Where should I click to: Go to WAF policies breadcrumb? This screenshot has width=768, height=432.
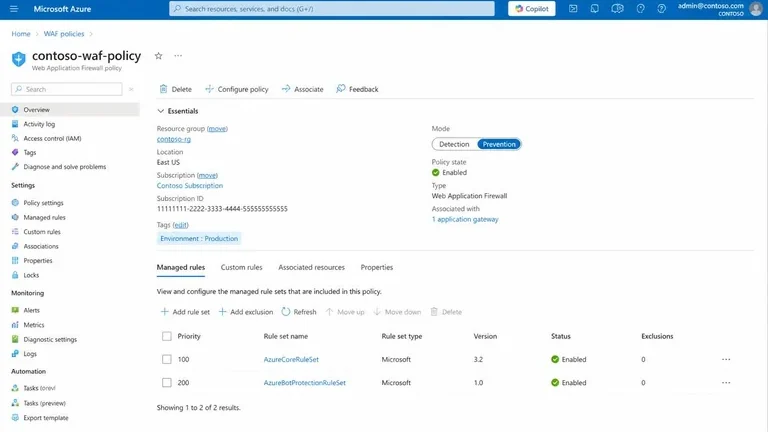pyautogui.click(x=64, y=34)
